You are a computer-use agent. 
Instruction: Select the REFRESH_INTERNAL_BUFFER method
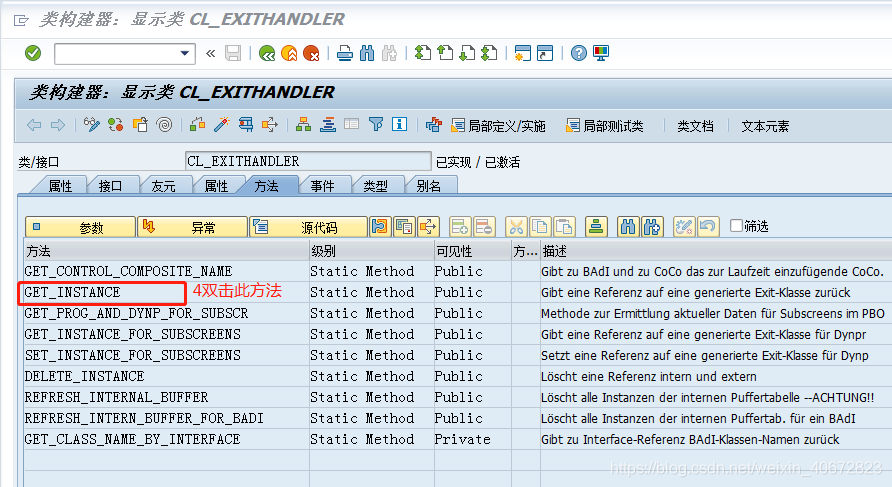(x=116, y=398)
